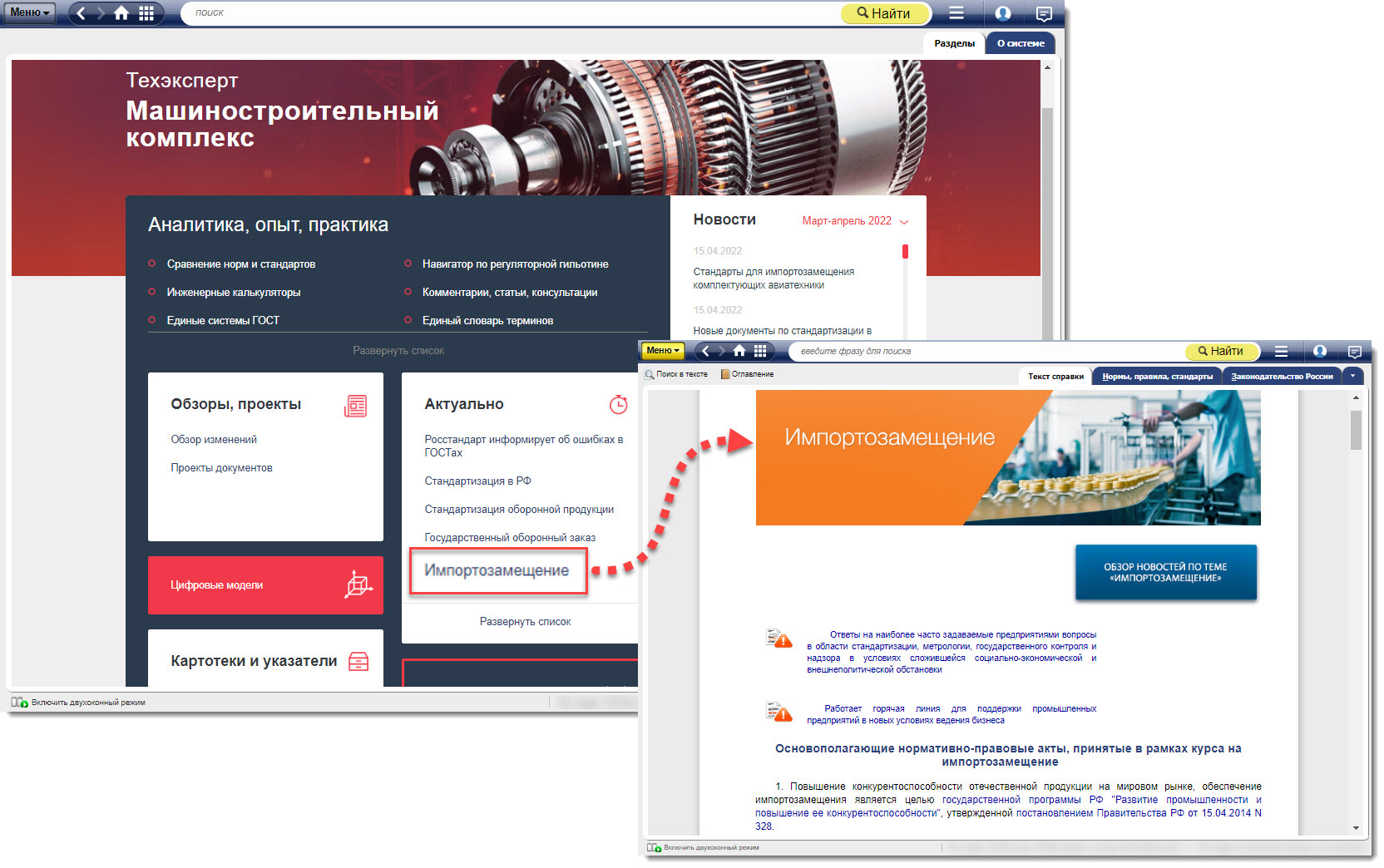Go back using the arrow in the back window
Viewport: 1384px width, 868px height.
pyautogui.click(x=82, y=13)
